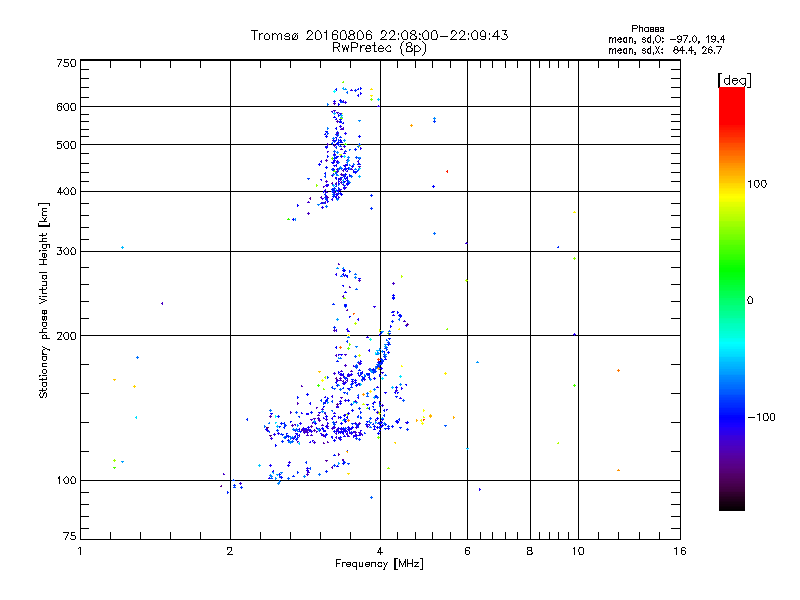
Task: Click the red top section of the colorbar
Action: coord(732,105)
